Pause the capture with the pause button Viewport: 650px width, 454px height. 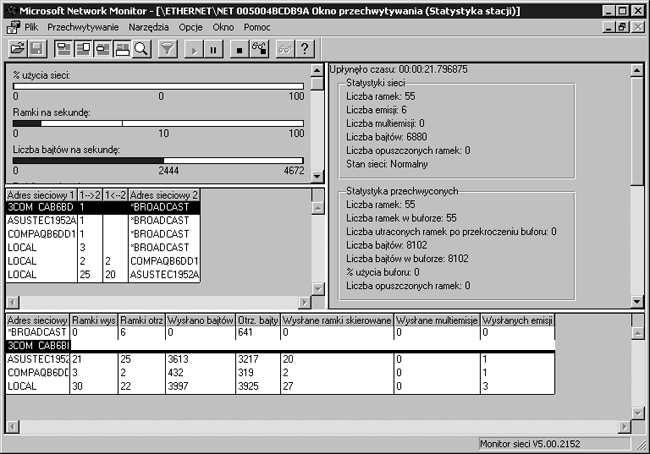pos(213,48)
